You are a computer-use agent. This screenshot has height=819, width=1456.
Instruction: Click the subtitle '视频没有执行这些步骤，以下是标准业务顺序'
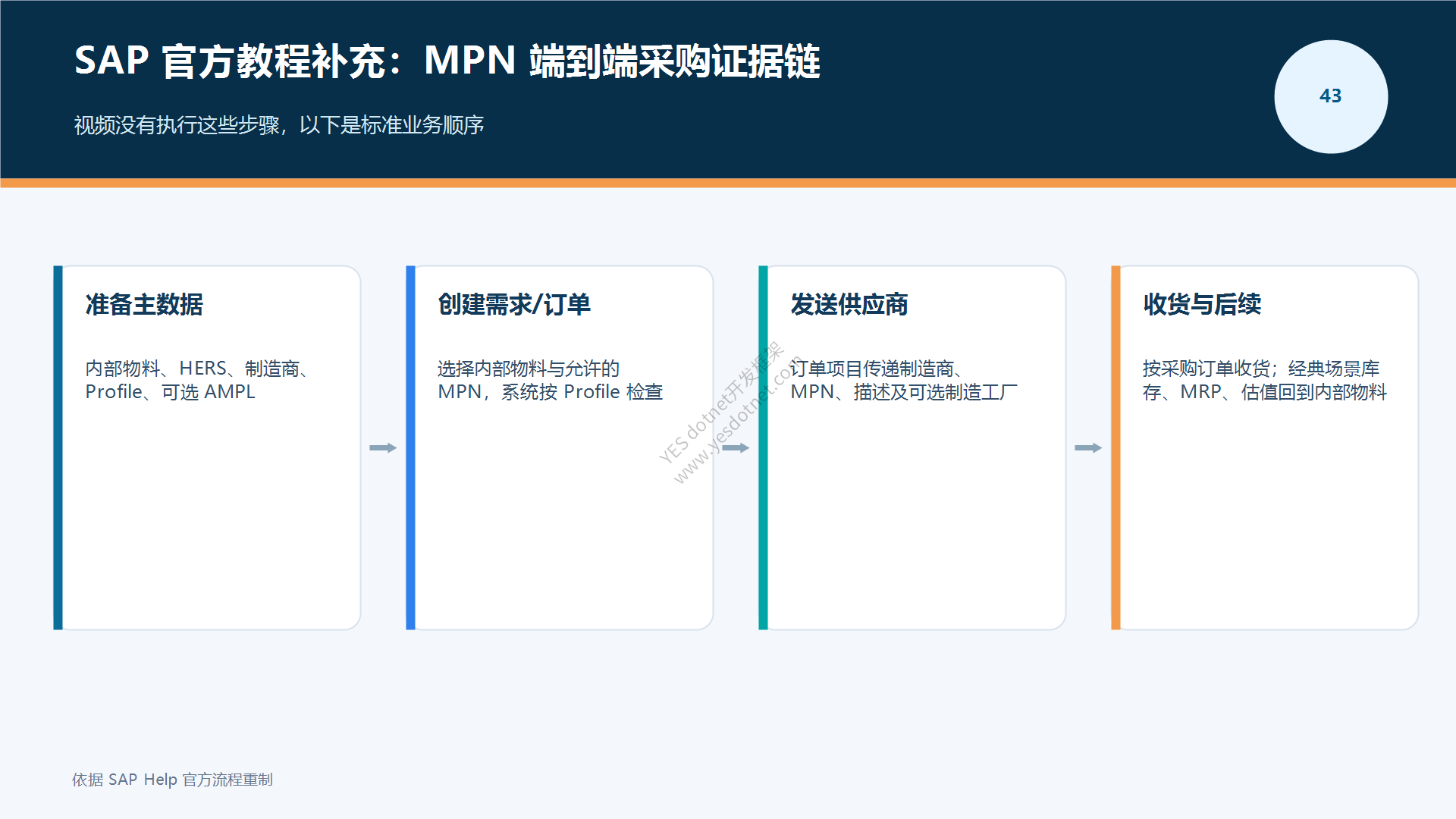[279, 125]
